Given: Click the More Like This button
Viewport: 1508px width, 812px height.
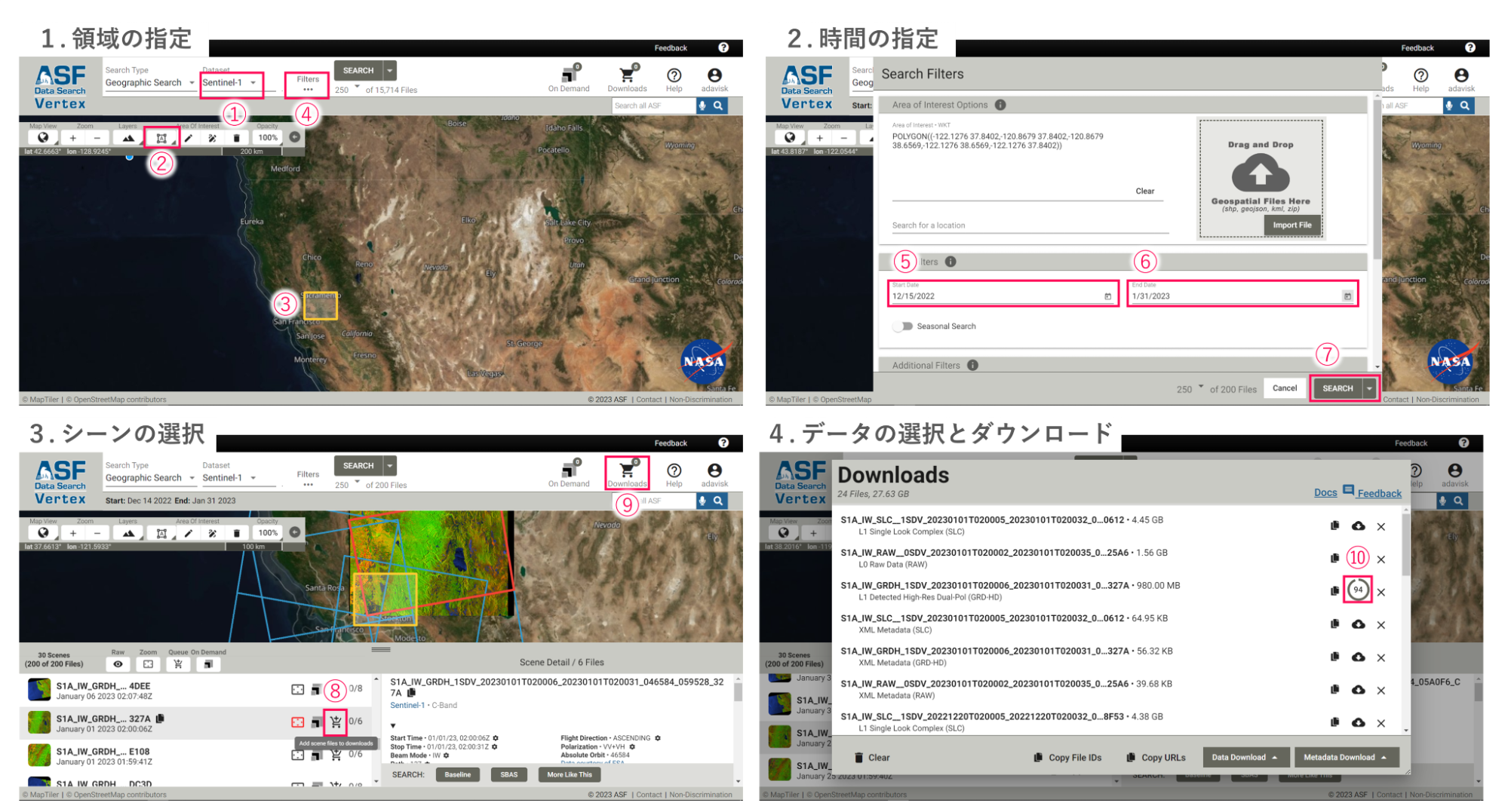Looking at the screenshot, I should pyautogui.click(x=570, y=774).
